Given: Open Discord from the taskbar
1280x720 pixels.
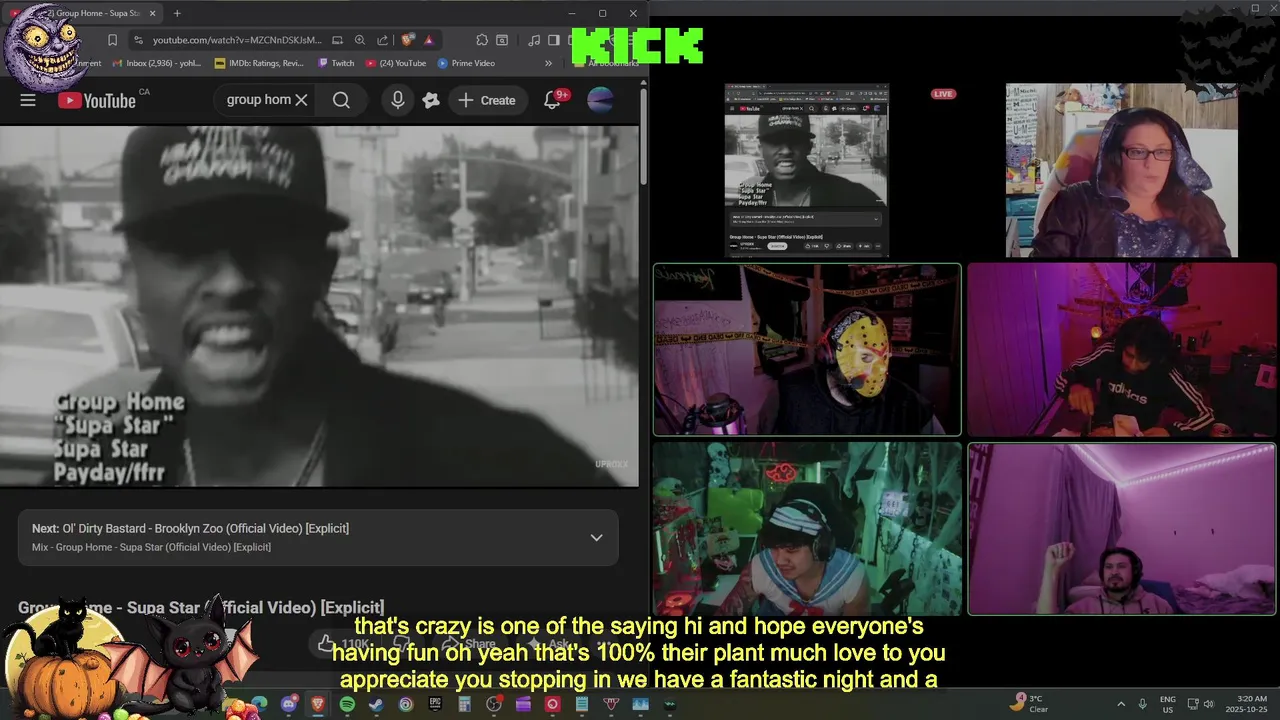Looking at the screenshot, I should (x=289, y=704).
